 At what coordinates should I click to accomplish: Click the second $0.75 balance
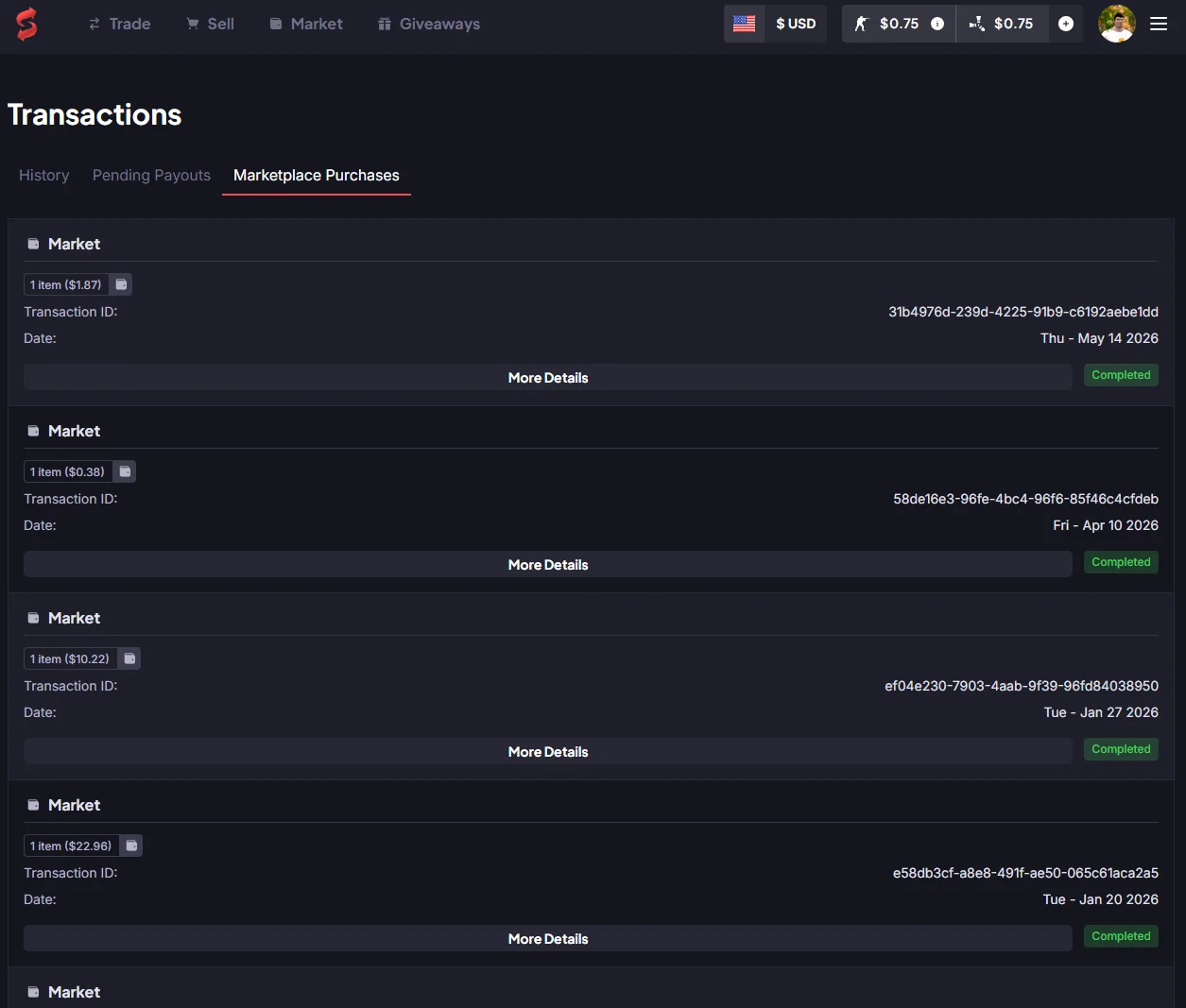click(1013, 24)
